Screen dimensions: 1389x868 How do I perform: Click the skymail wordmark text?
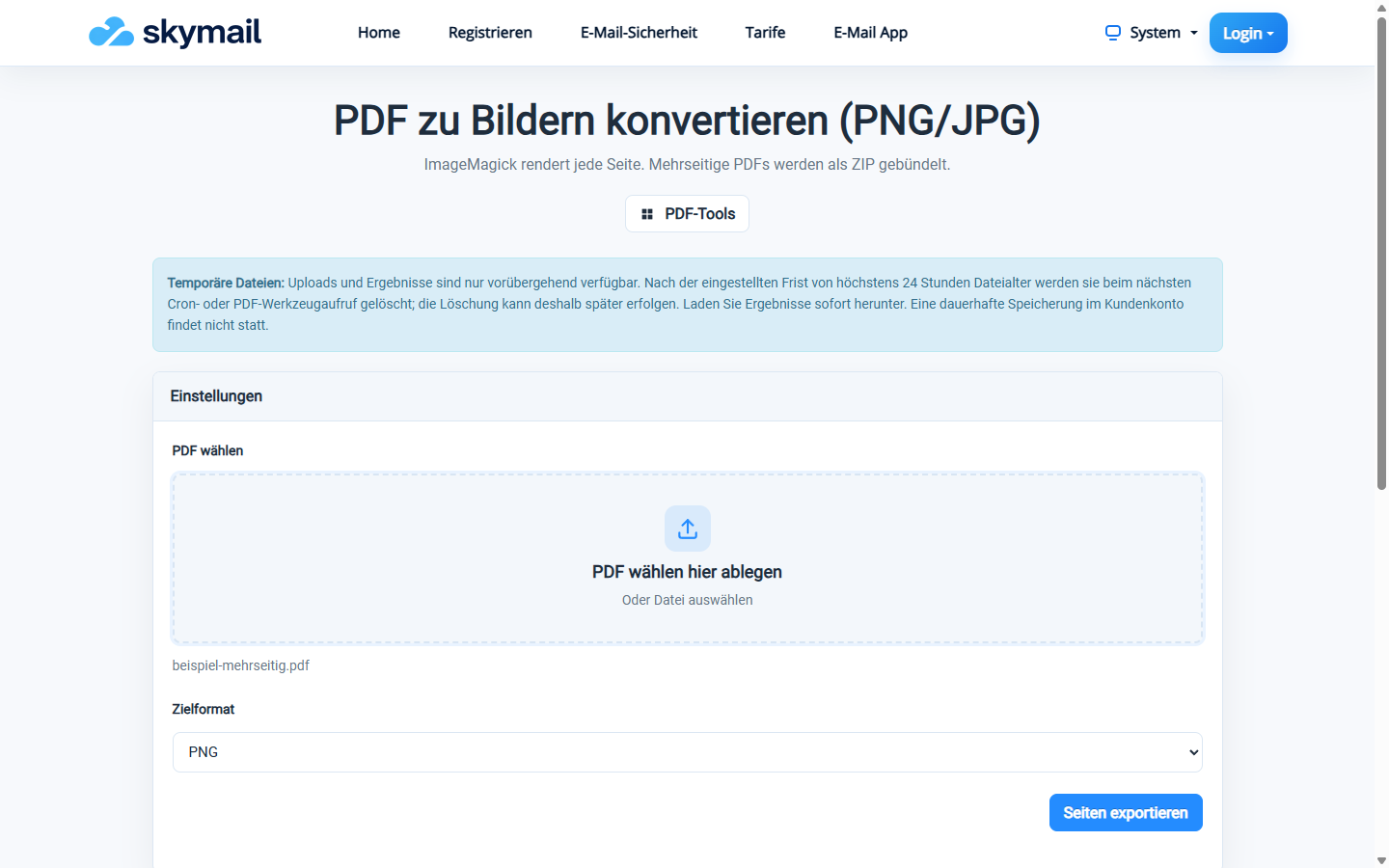click(x=202, y=32)
